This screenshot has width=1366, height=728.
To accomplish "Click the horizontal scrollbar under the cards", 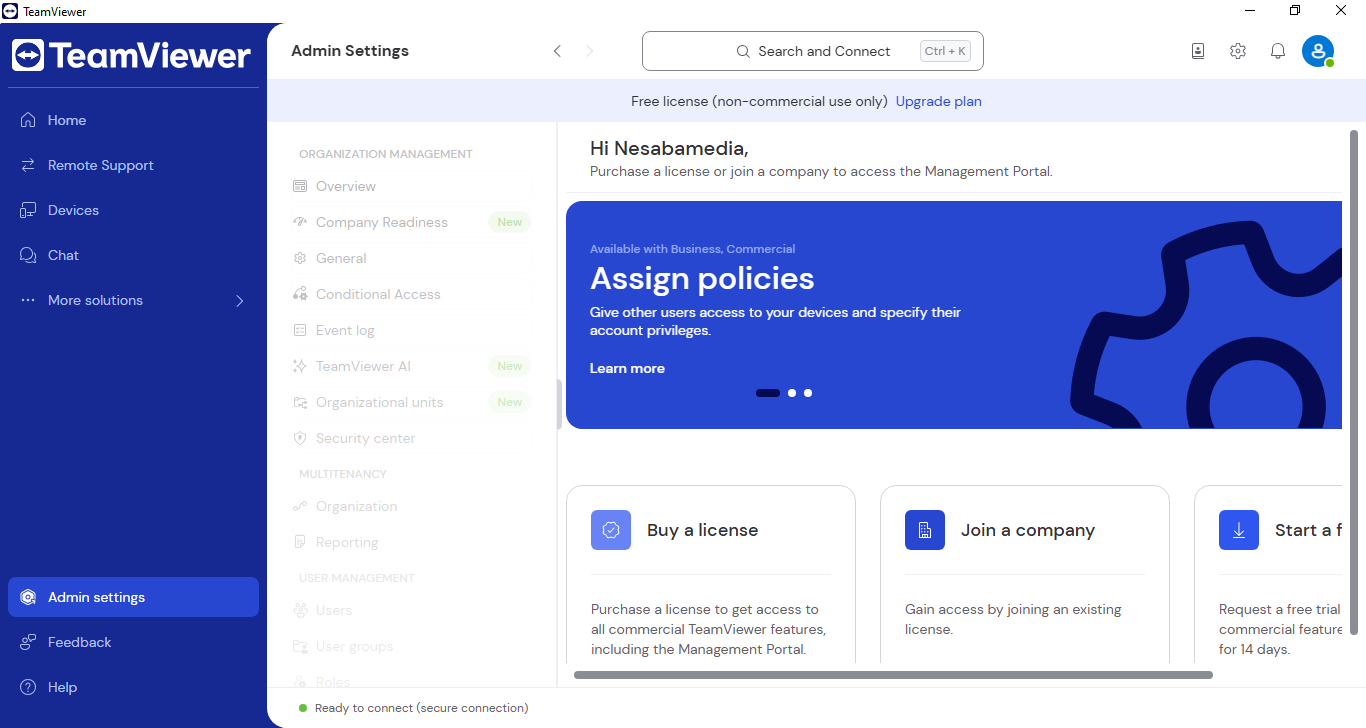I will tap(893, 675).
